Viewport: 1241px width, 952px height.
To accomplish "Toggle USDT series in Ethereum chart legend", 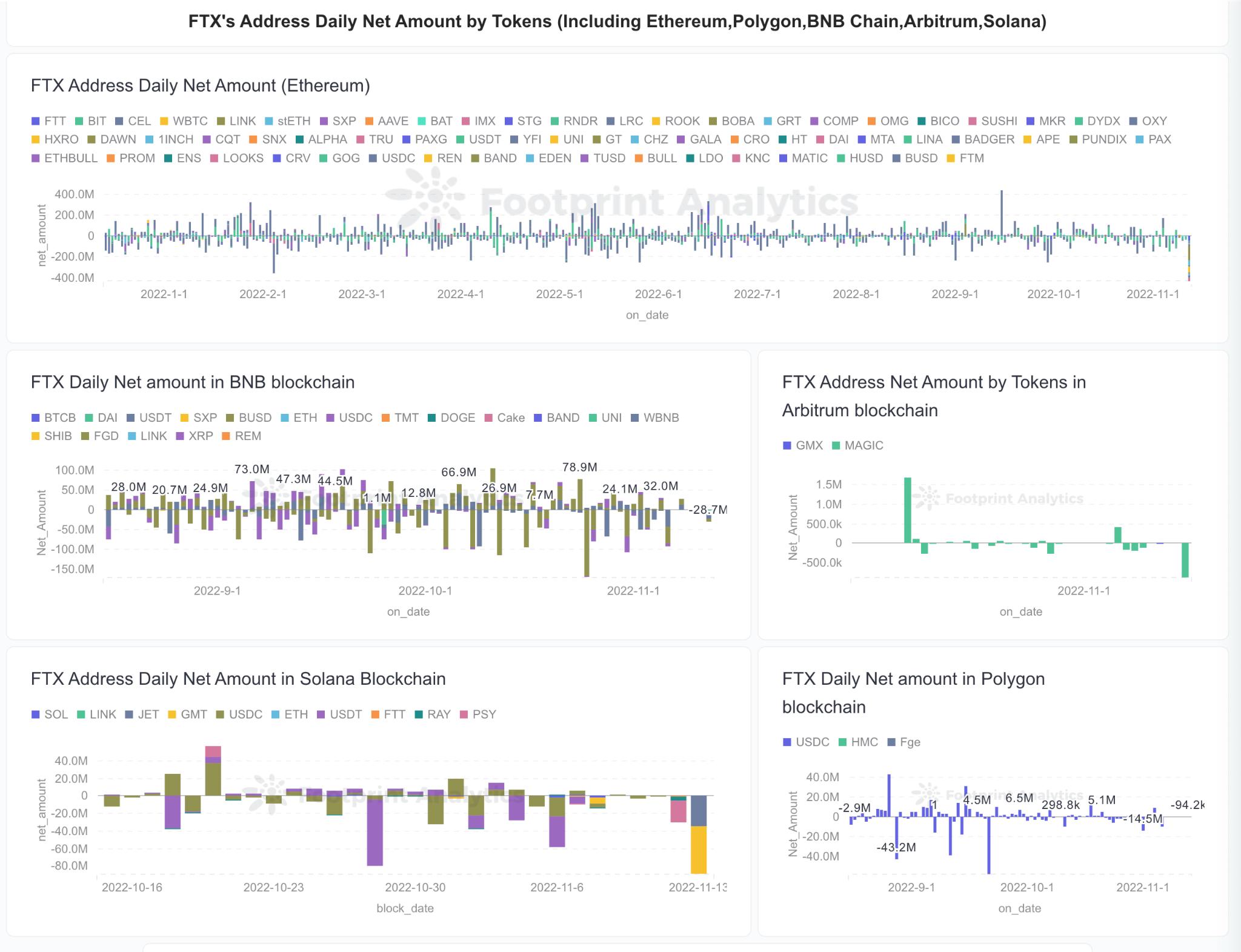I will click(479, 139).
